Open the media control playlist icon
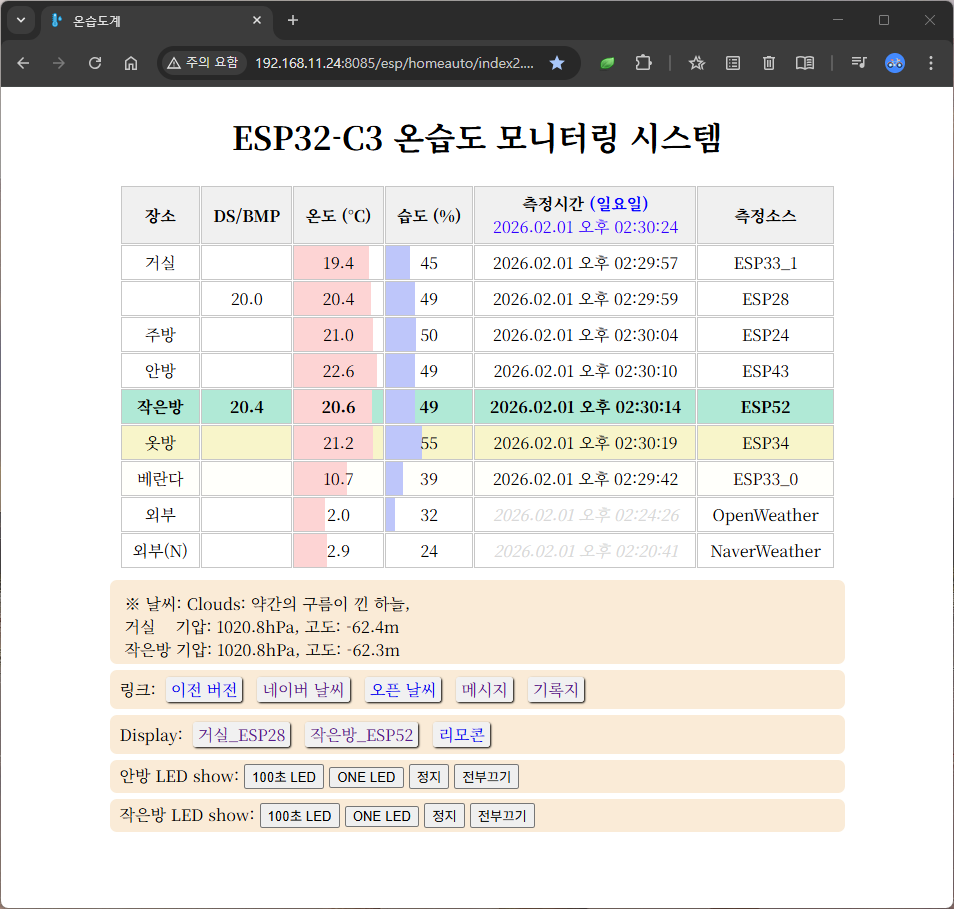The image size is (954, 909). [859, 63]
